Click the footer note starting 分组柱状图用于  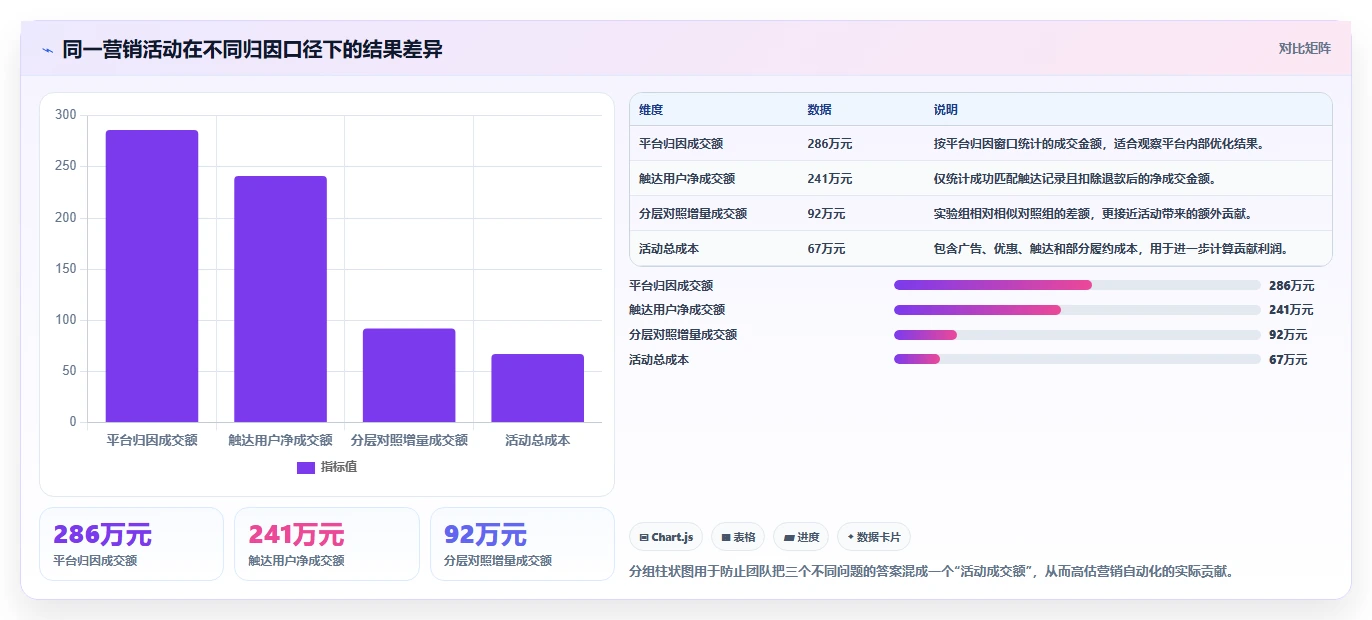coord(934,572)
